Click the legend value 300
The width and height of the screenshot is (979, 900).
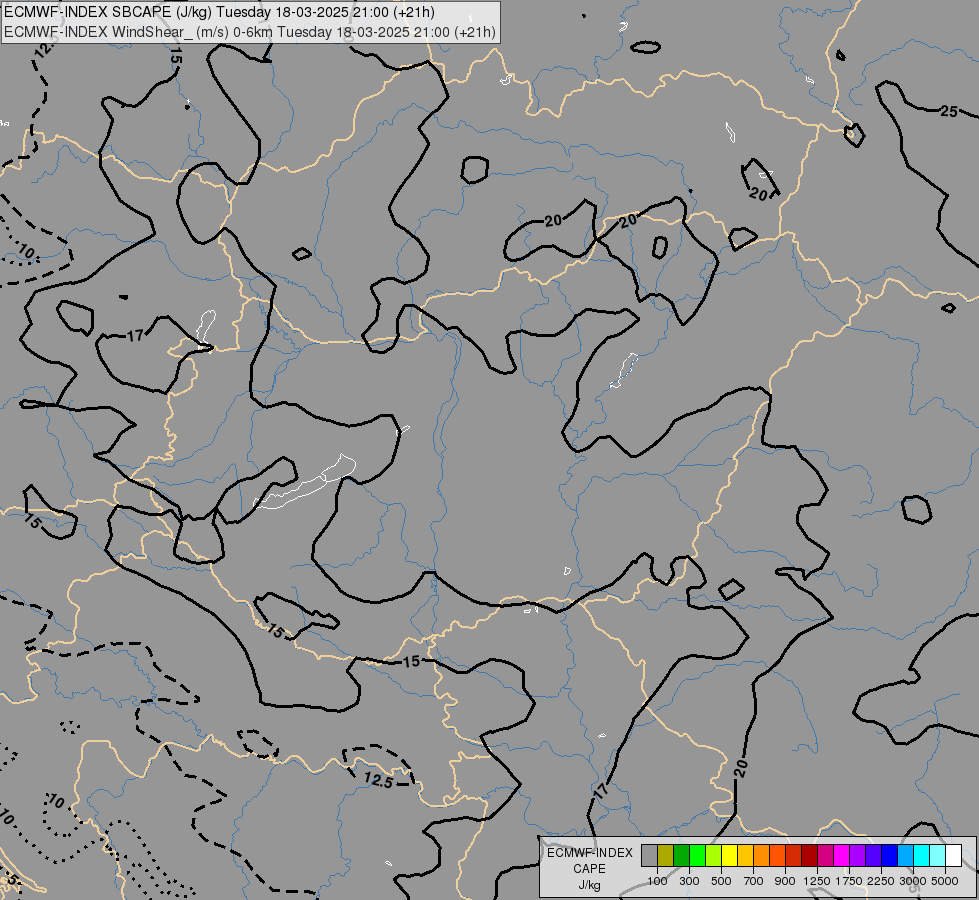(689, 881)
